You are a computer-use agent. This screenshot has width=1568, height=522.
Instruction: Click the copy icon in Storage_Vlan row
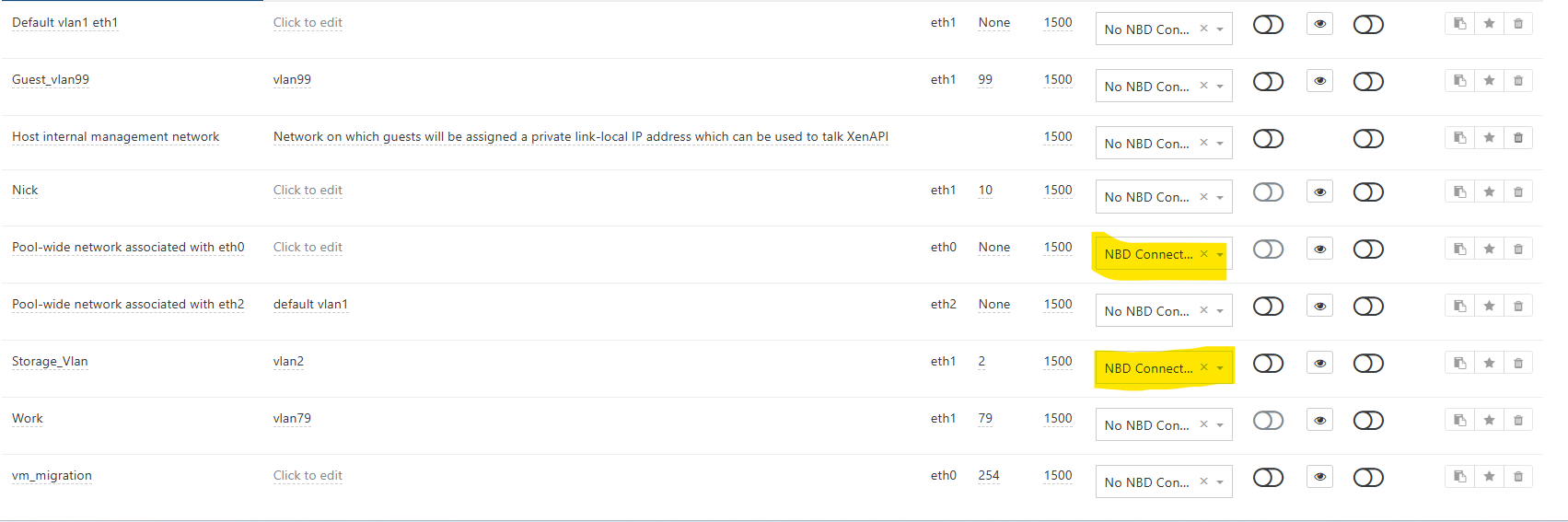(1459, 364)
